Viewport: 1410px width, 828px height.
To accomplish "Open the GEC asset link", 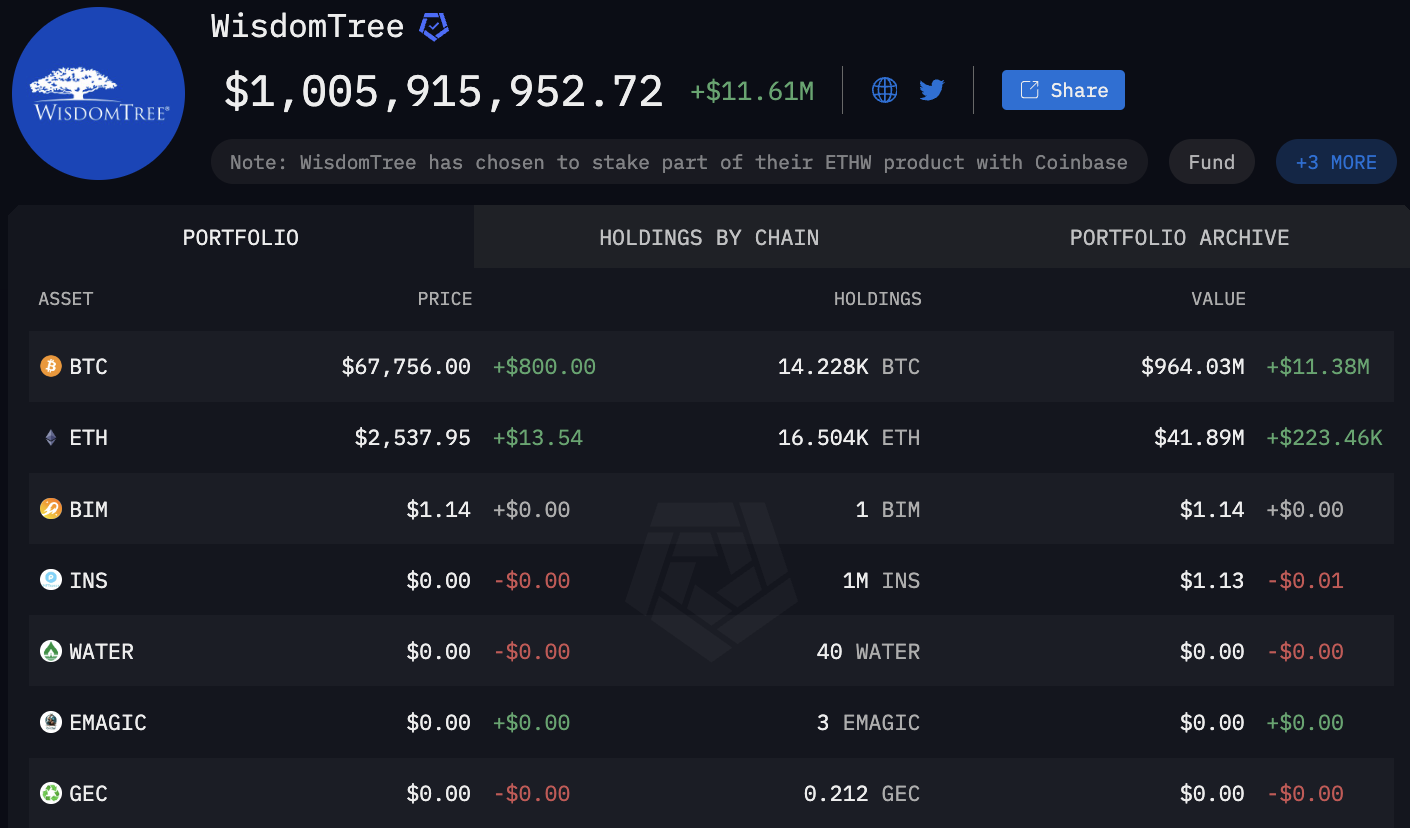I will [x=88, y=793].
